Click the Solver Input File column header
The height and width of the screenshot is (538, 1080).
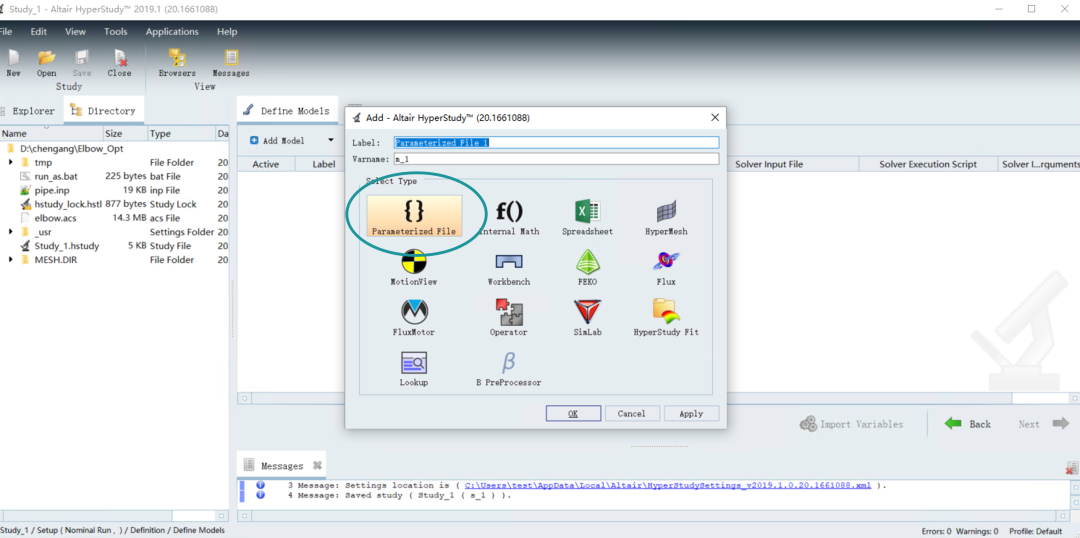[769, 164]
